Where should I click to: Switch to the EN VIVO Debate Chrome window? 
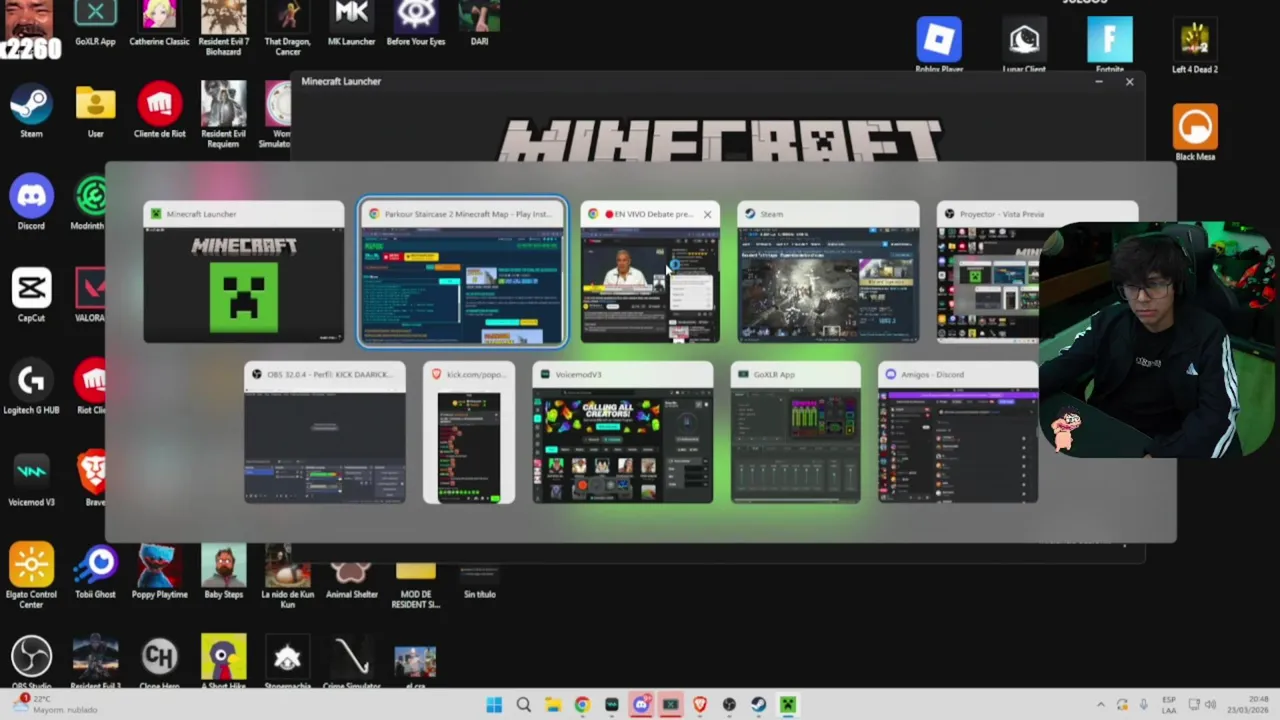click(x=649, y=272)
